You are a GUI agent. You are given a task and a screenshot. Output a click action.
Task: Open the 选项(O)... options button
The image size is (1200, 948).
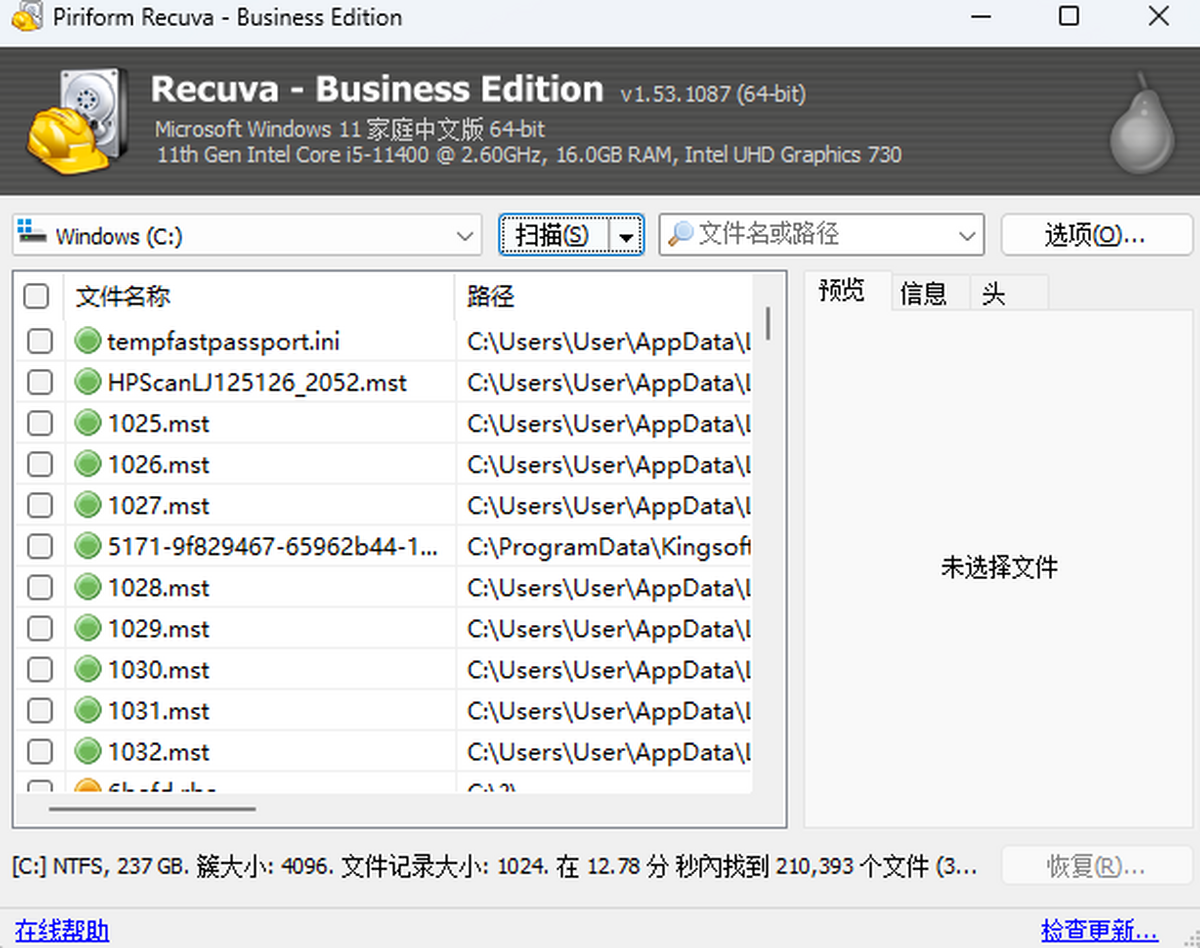tap(1096, 235)
